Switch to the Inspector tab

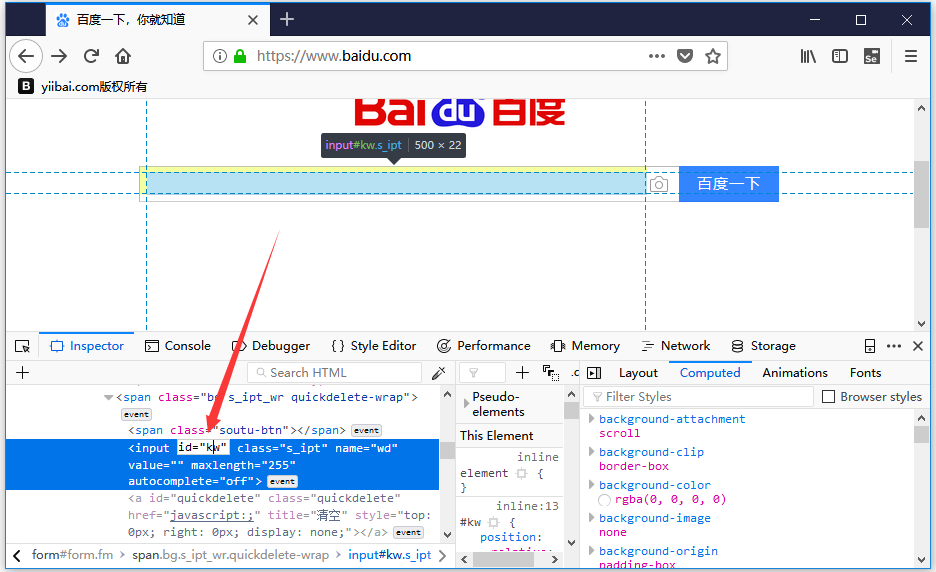click(x=87, y=346)
